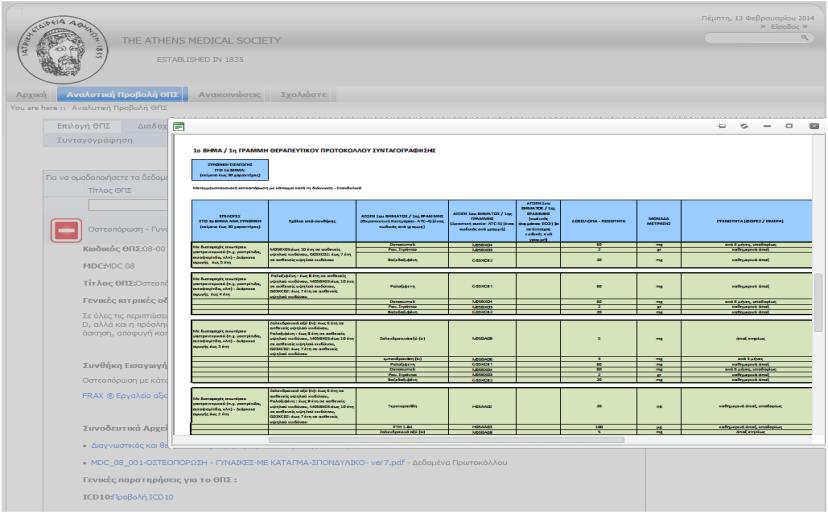
Task: Collapse the Οστεοπόρωση entry with the red minus icon
Action: 66,230
